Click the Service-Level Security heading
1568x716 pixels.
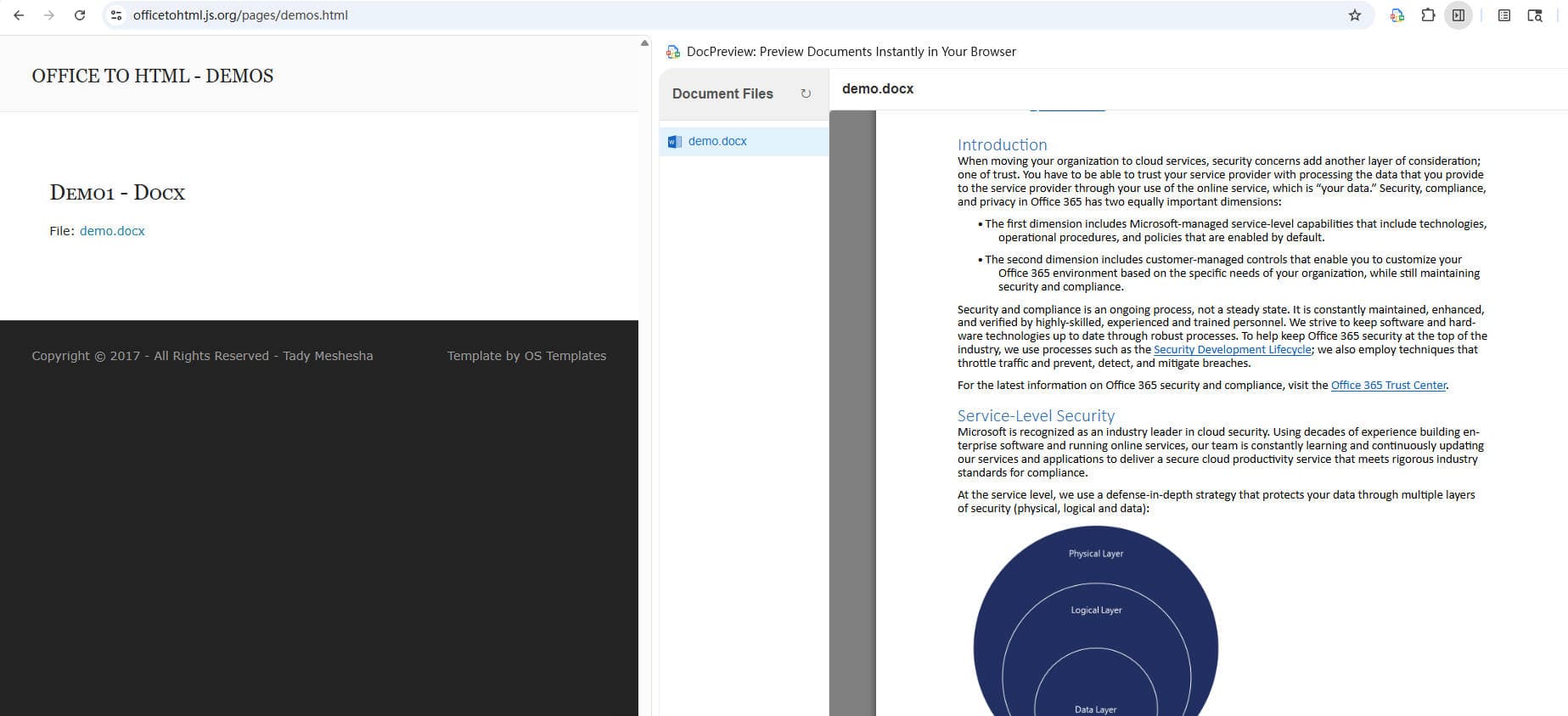point(1036,415)
